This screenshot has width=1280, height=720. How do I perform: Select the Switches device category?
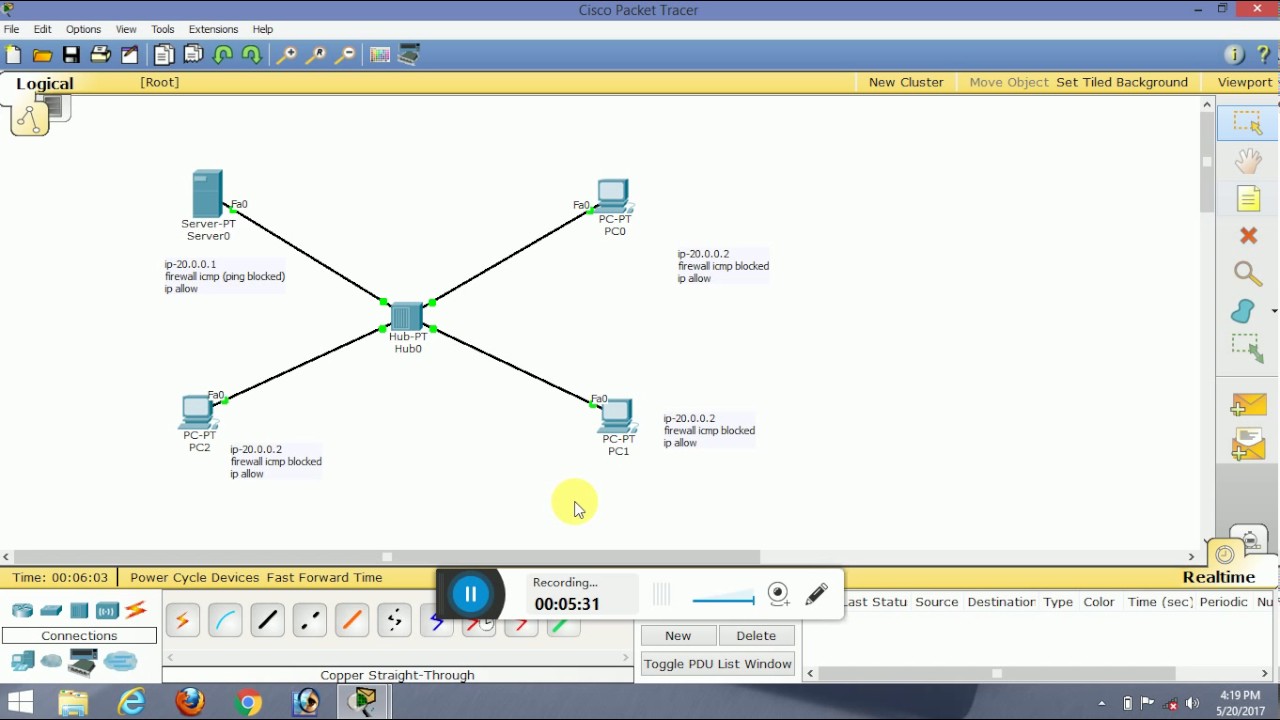coord(51,610)
